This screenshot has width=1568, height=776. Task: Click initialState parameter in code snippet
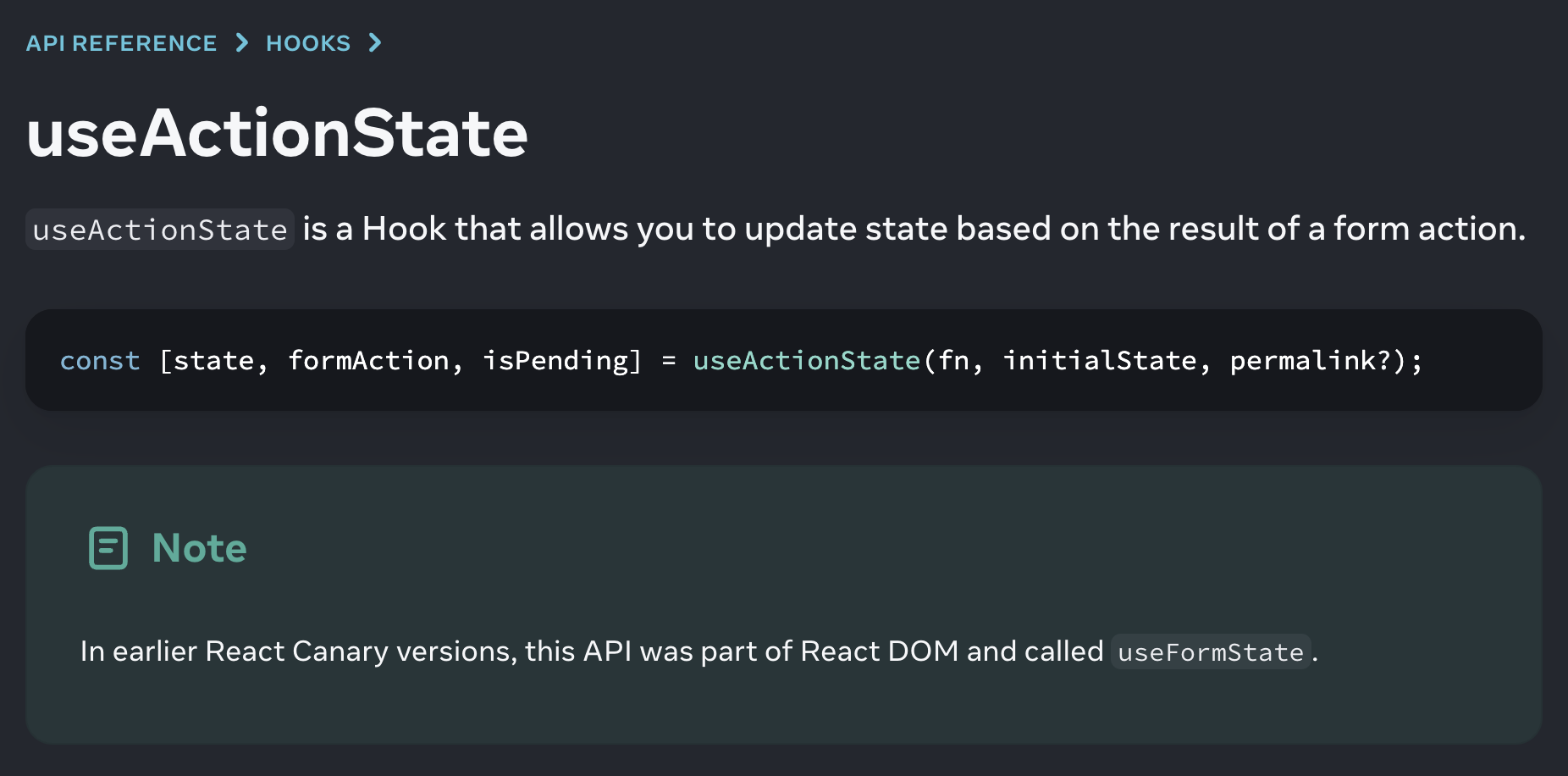(x=1100, y=361)
